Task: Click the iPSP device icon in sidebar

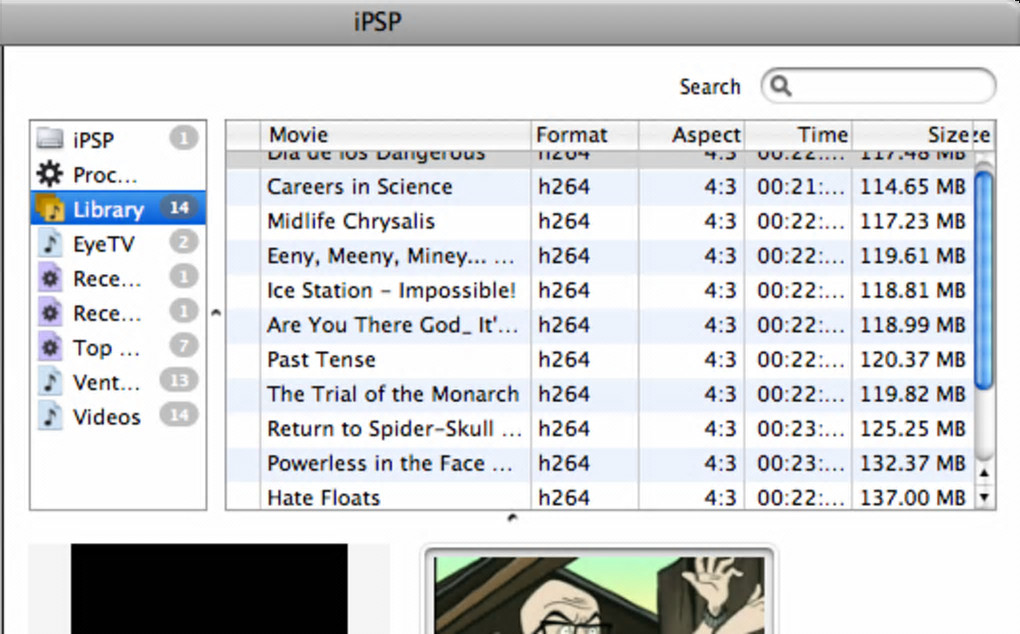Action: (x=49, y=140)
